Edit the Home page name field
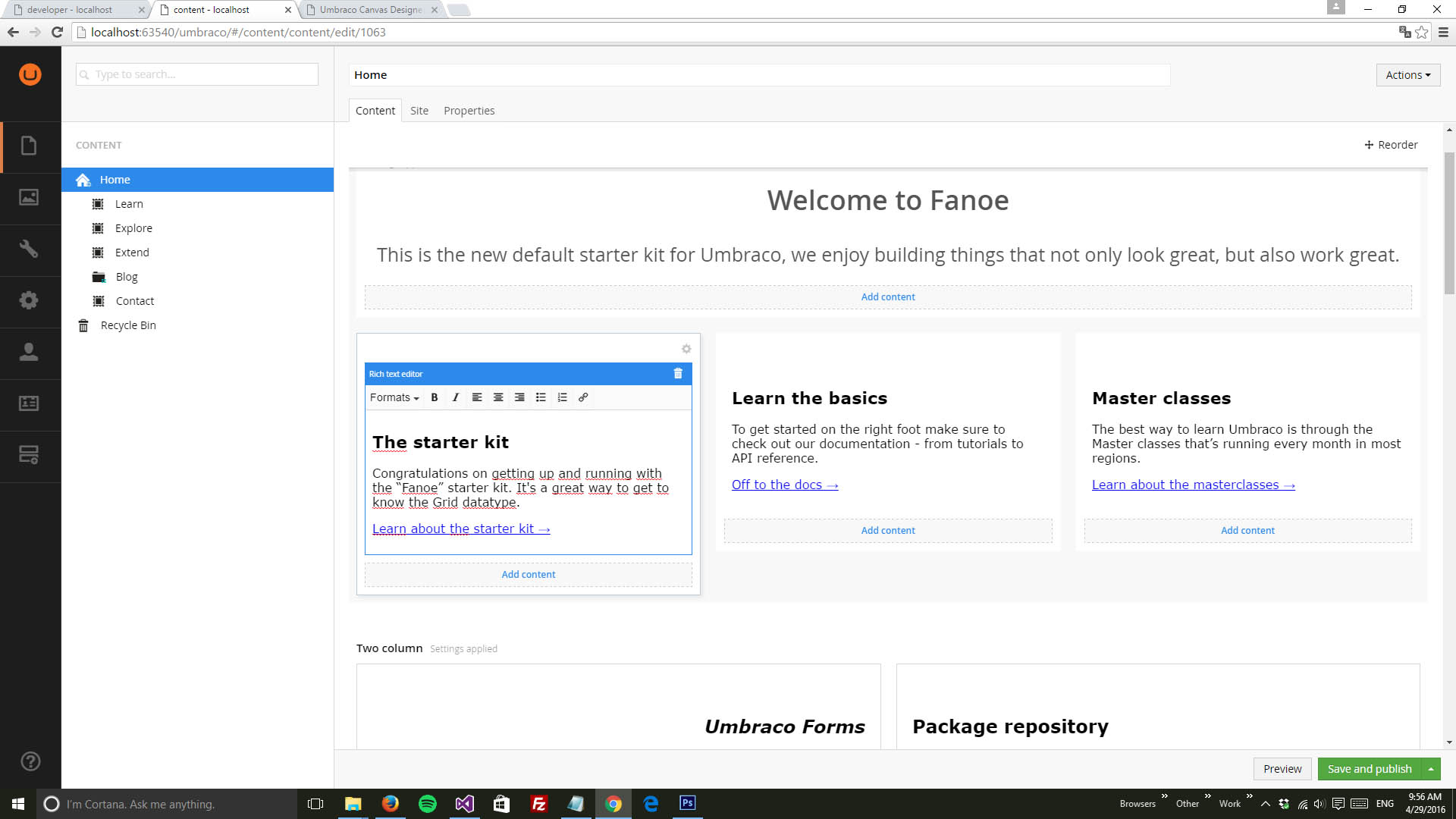The image size is (1456, 819). tap(759, 75)
